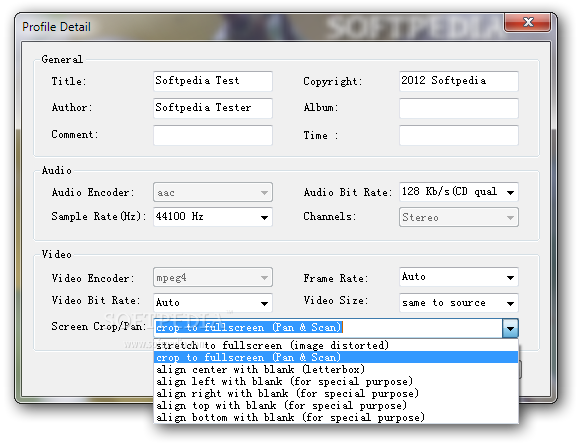This screenshot has width=578, height=446.
Task: Choose align top with blank option
Action: point(336,405)
